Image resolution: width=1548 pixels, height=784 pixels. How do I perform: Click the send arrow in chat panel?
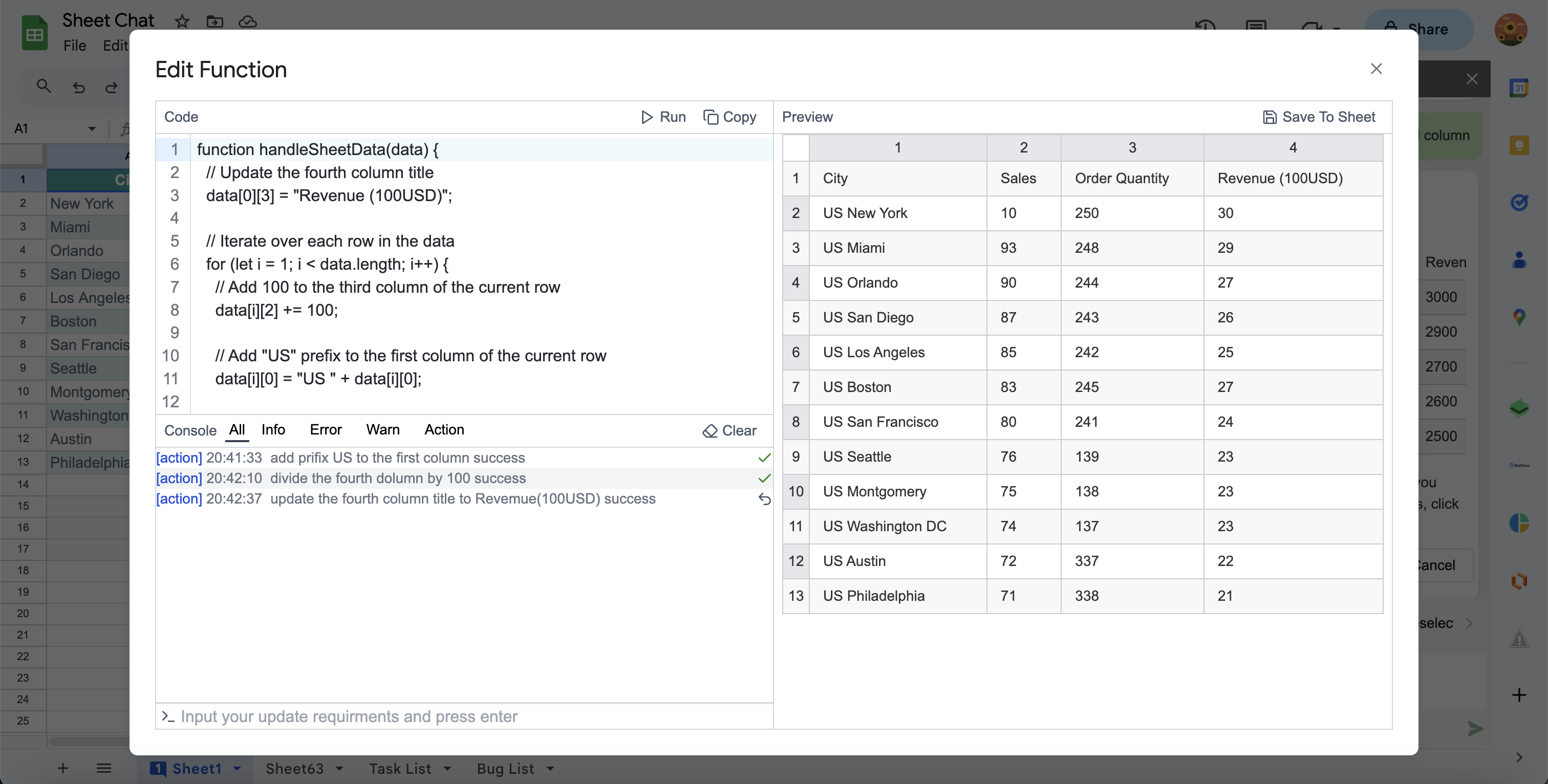coord(1475,729)
